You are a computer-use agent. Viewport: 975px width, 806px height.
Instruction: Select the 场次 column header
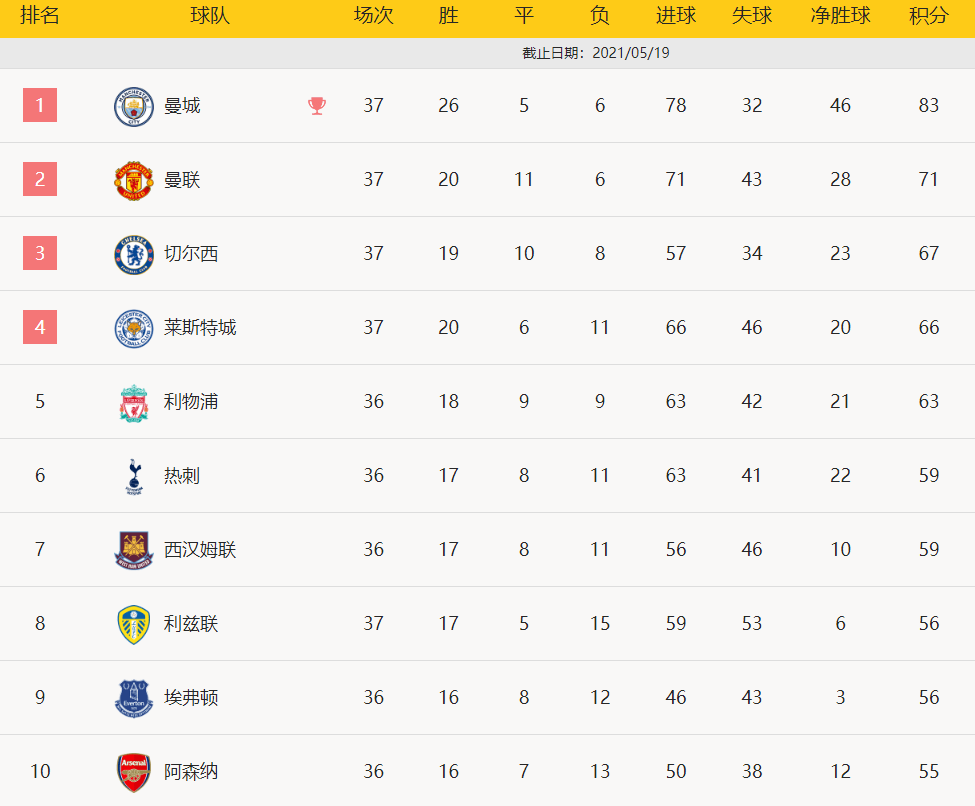click(373, 16)
